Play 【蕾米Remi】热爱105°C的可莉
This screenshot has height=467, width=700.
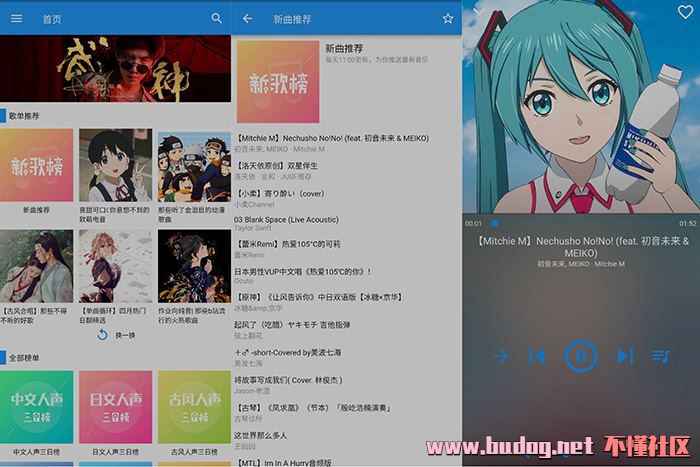(x=346, y=249)
